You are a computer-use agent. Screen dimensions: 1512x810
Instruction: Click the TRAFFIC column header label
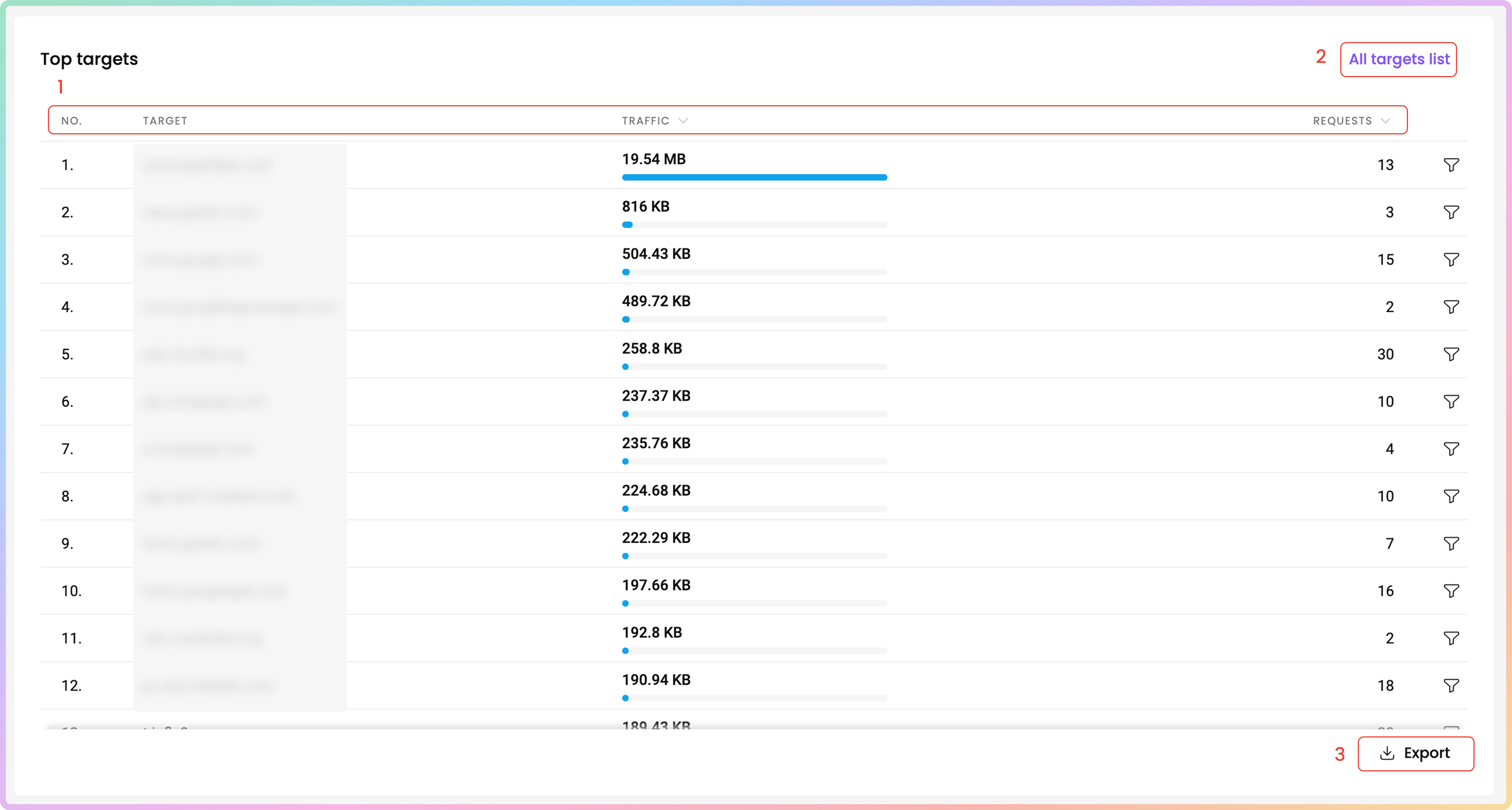point(645,121)
